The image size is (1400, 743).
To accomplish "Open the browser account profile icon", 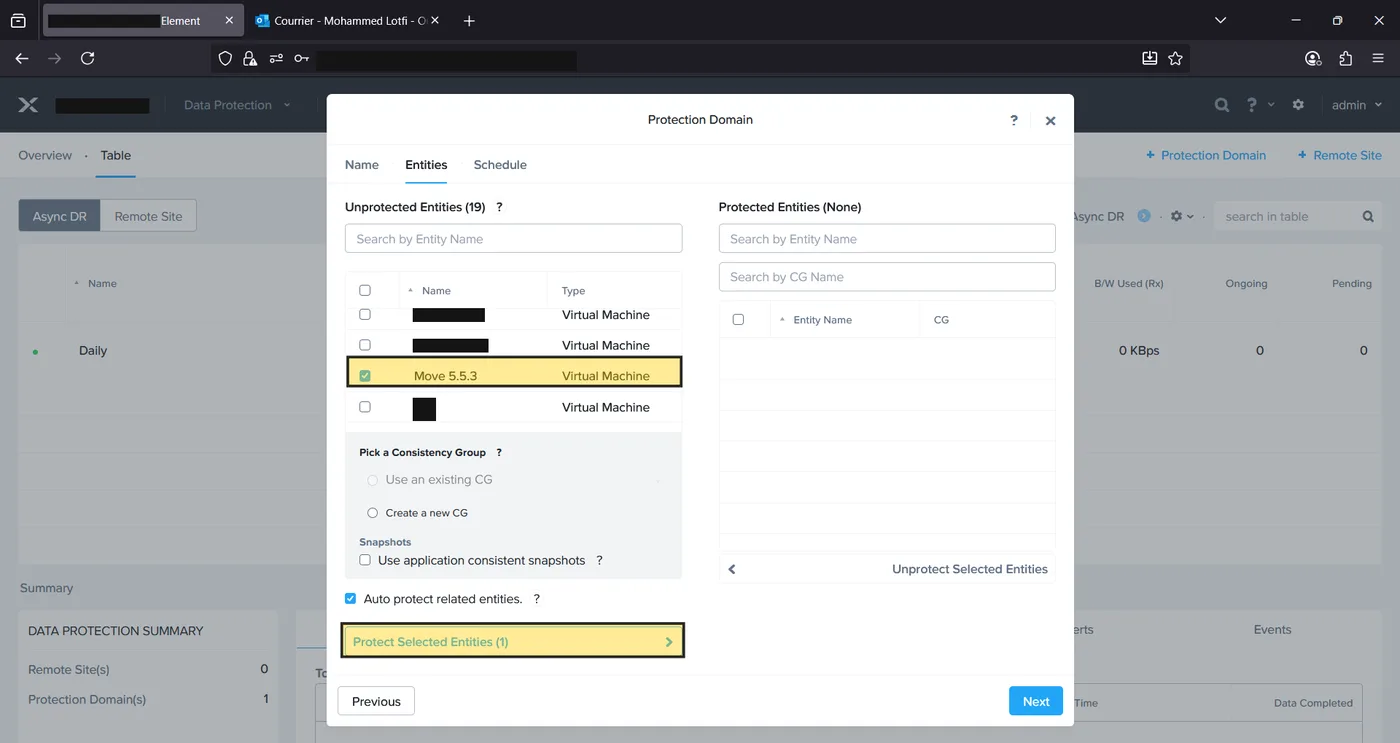I will (x=1313, y=59).
